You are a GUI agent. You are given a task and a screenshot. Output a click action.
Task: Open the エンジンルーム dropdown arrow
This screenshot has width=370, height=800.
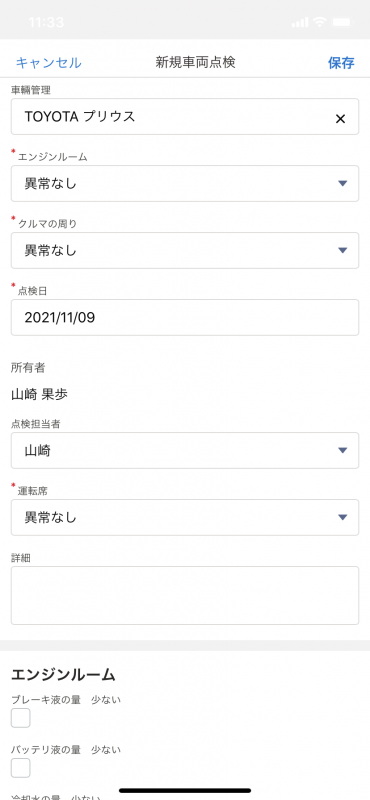(342, 183)
